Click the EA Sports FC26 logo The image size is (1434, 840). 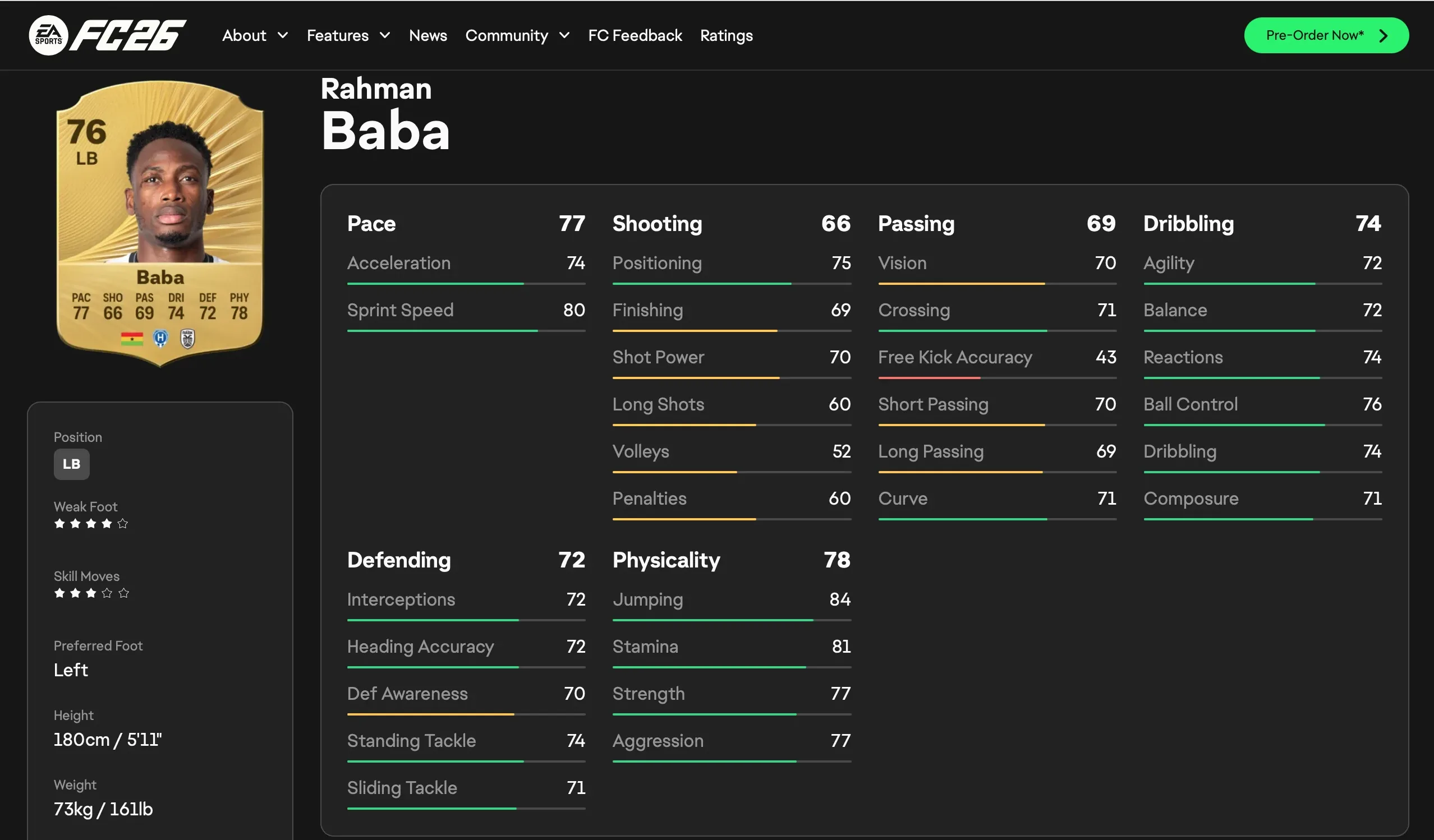click(108, 35)
